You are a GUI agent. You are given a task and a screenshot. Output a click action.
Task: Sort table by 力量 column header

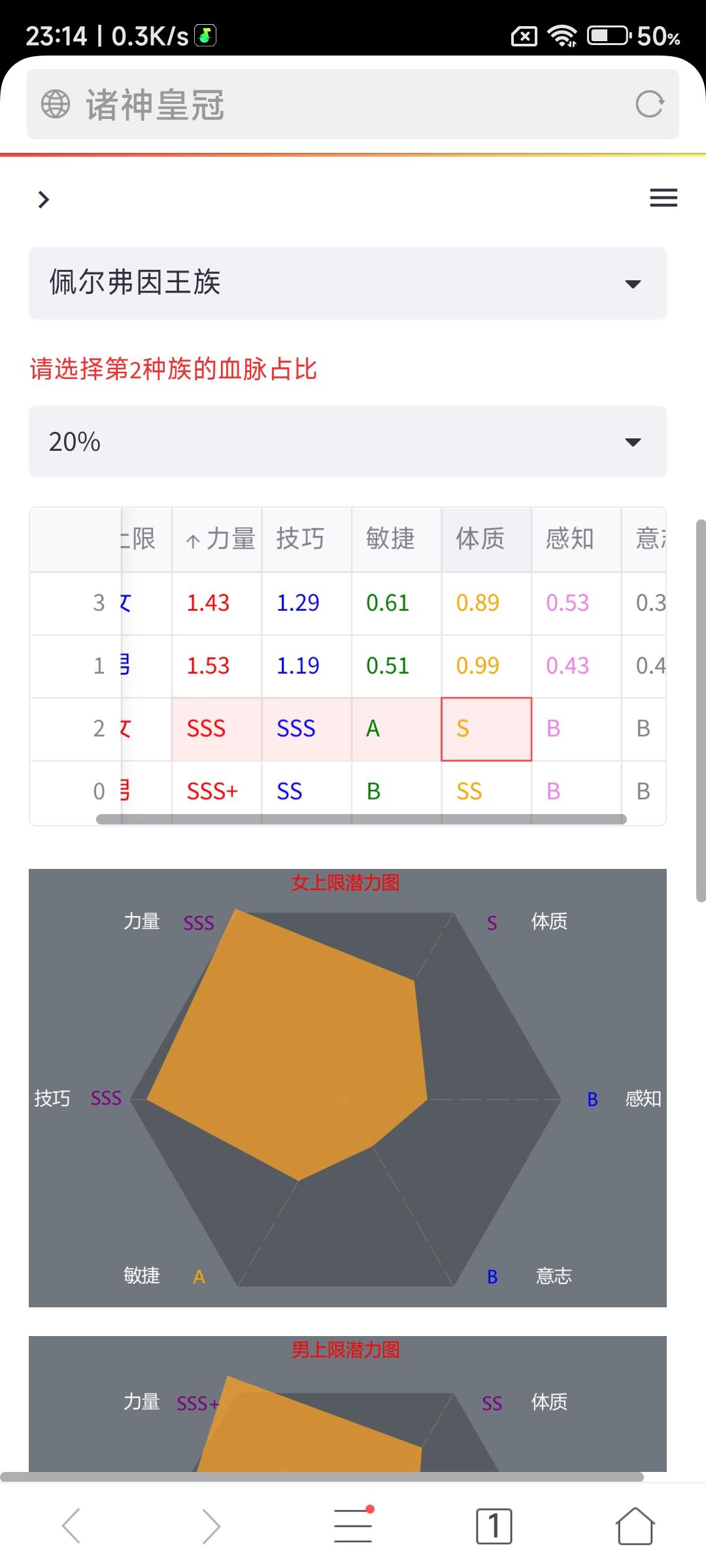[x=217, y=540]
